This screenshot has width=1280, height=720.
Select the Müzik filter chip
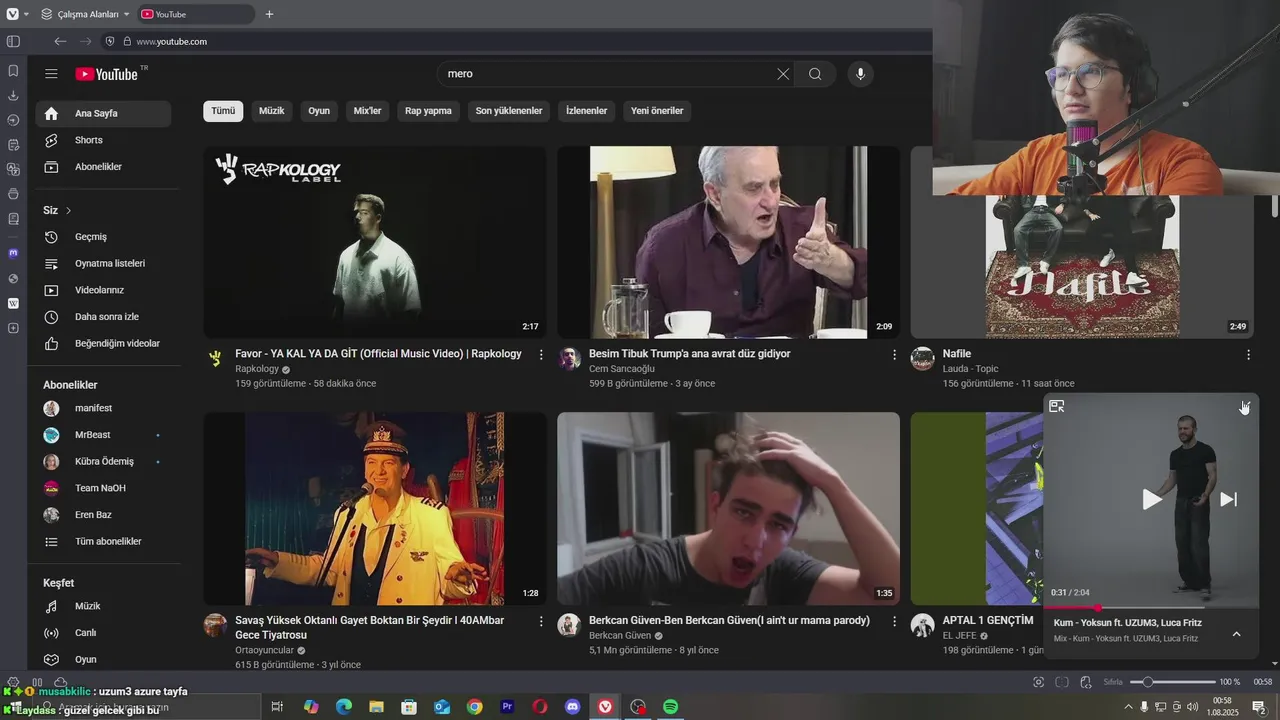pyautogui.click(x=272, y=111)
